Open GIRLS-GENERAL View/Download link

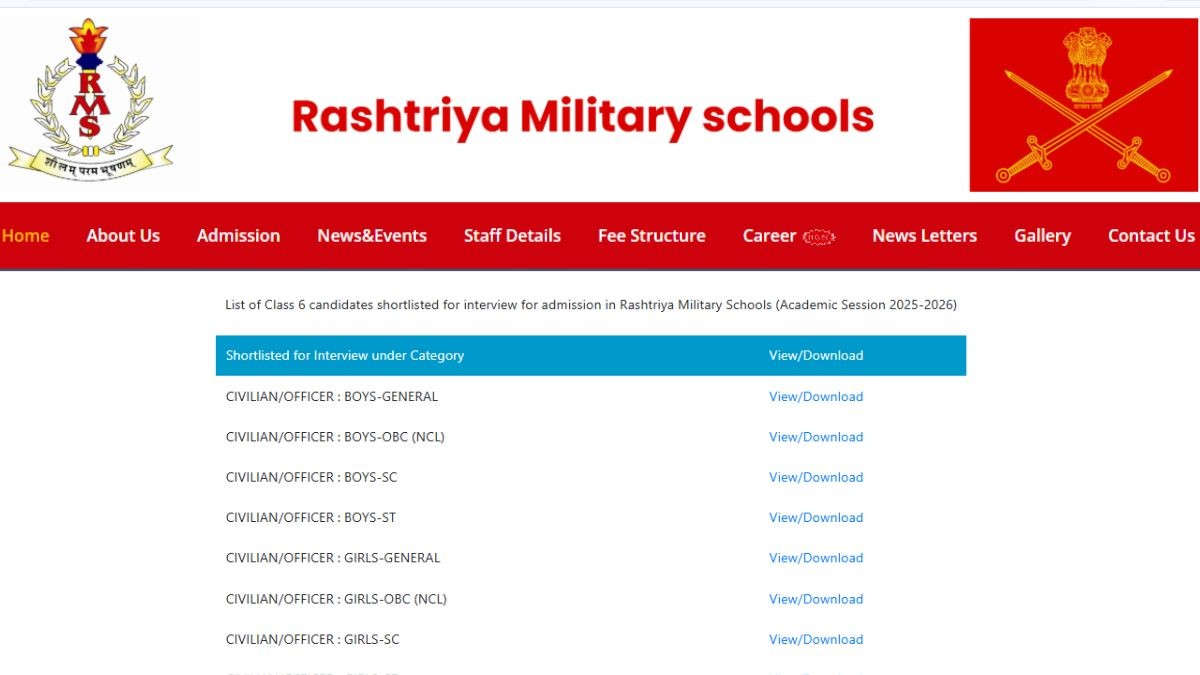coord(815,558)
